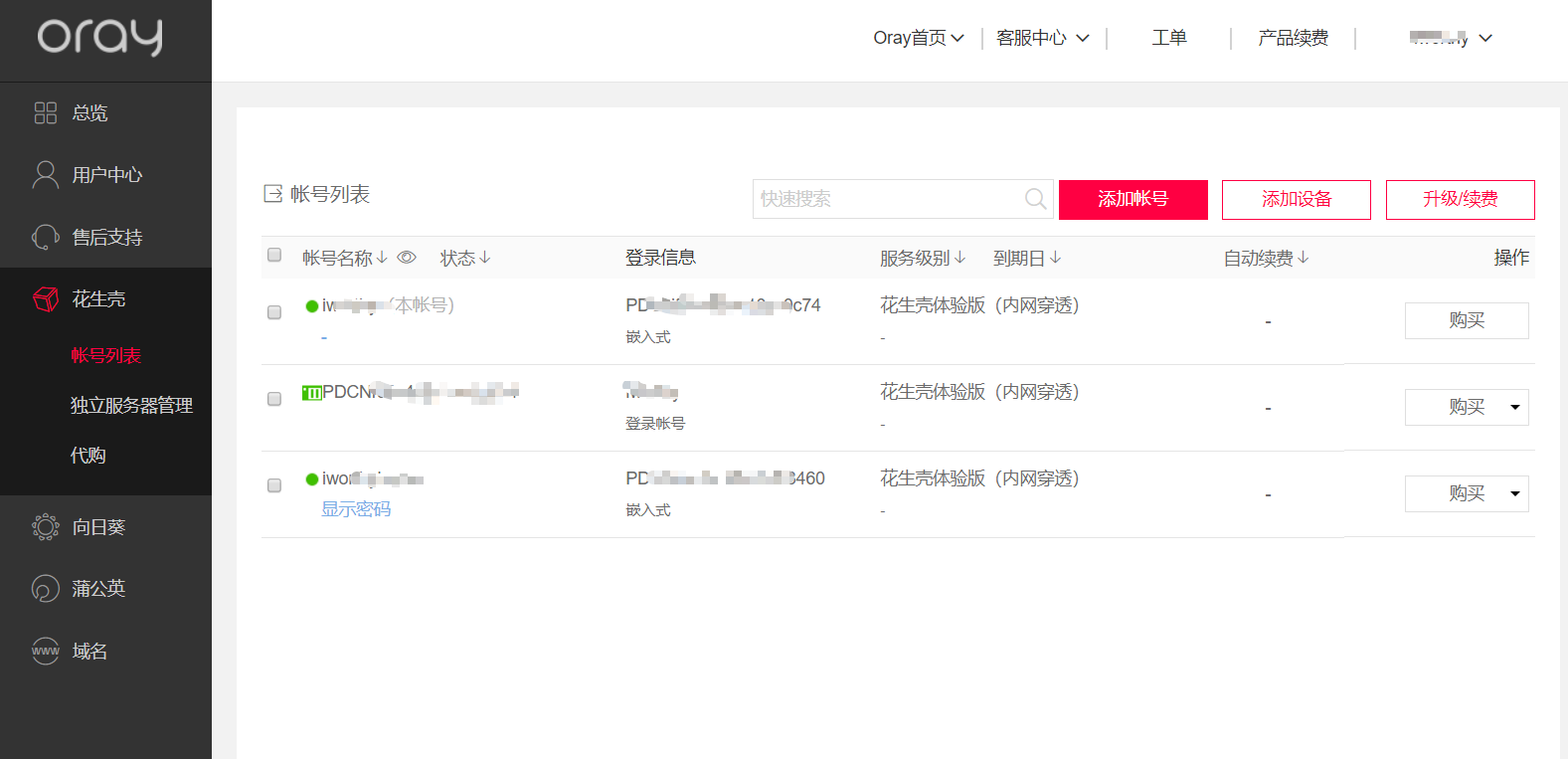Click the 帐号列表 header icon

point(272,194)
